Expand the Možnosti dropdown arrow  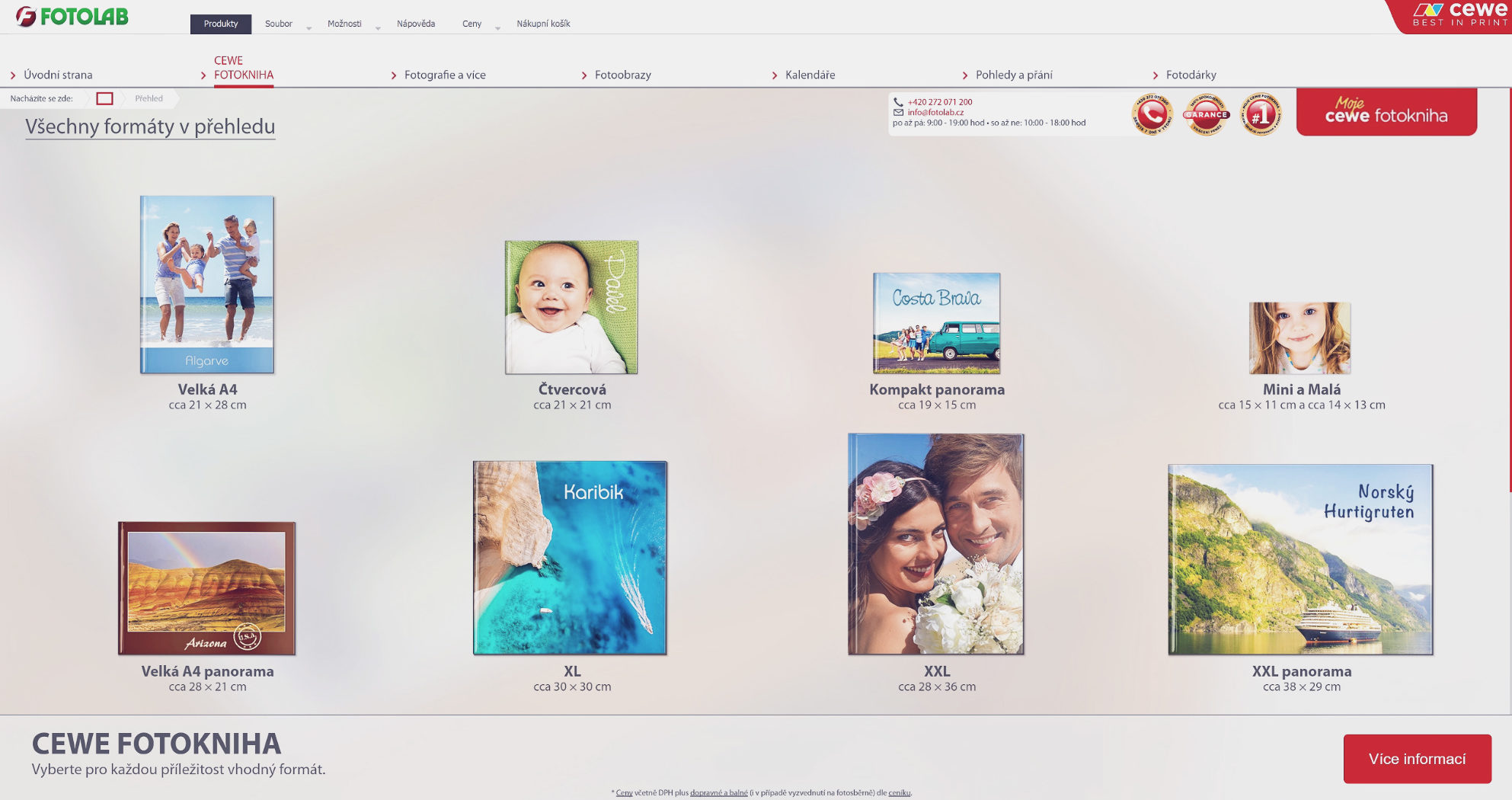coord(377,28)
